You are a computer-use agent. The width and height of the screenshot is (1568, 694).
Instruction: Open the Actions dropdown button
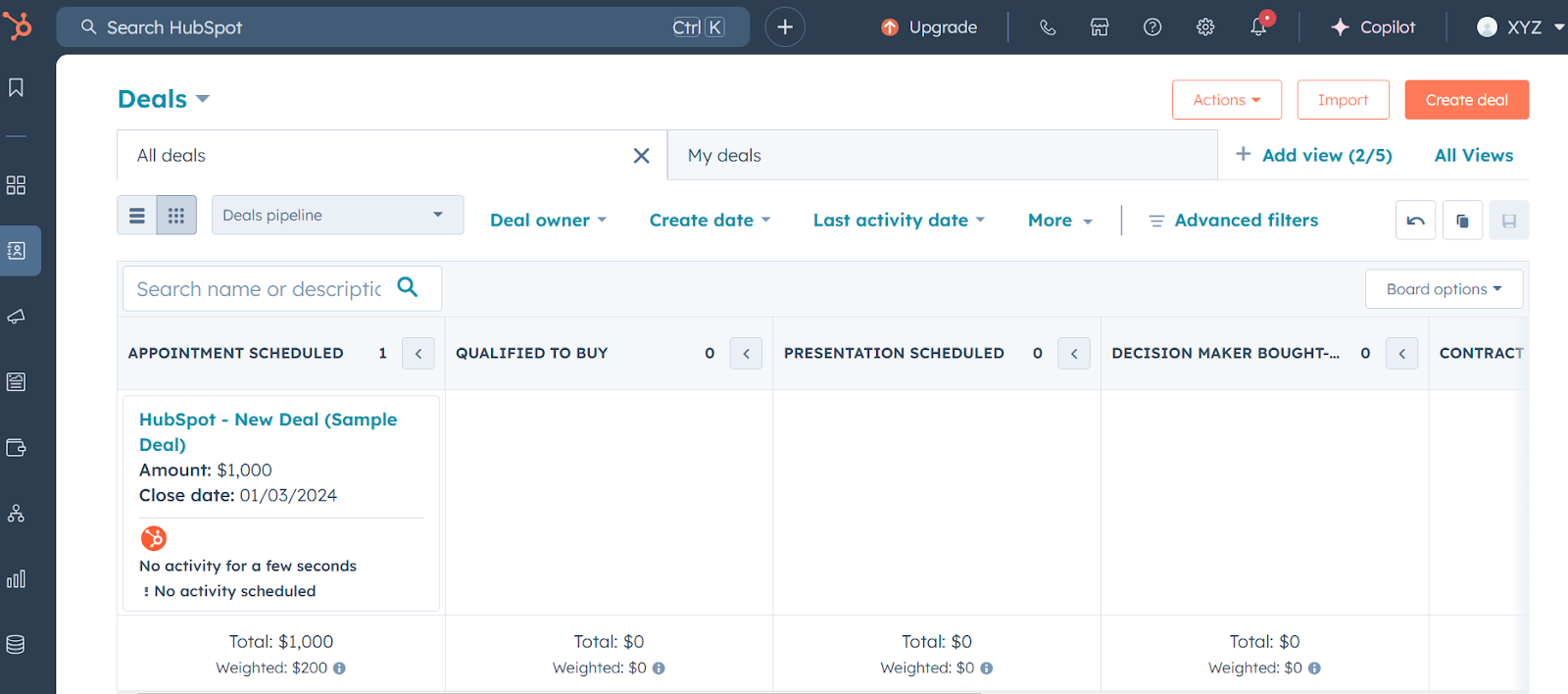[1227, 100]
